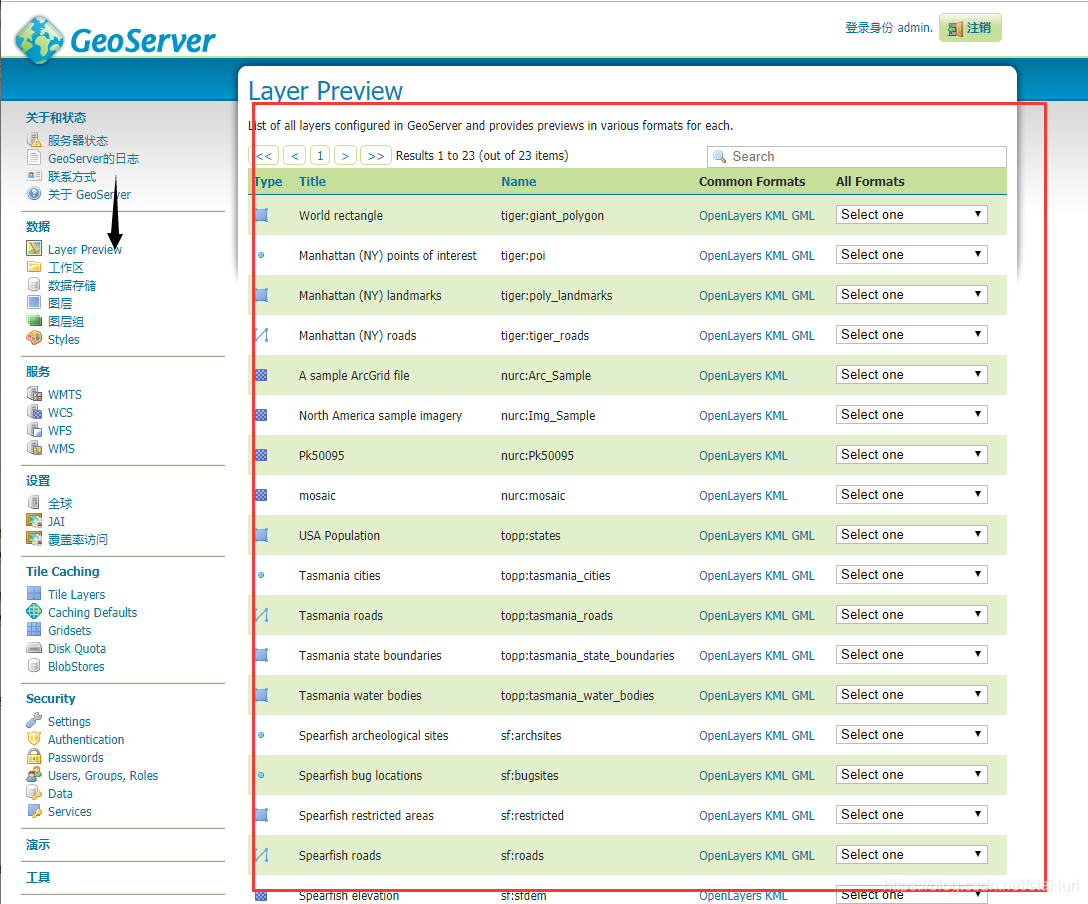Screen dimensions: 1088x904
Task: Click the Passwords padlock icon
Action: tap(34, 756)
